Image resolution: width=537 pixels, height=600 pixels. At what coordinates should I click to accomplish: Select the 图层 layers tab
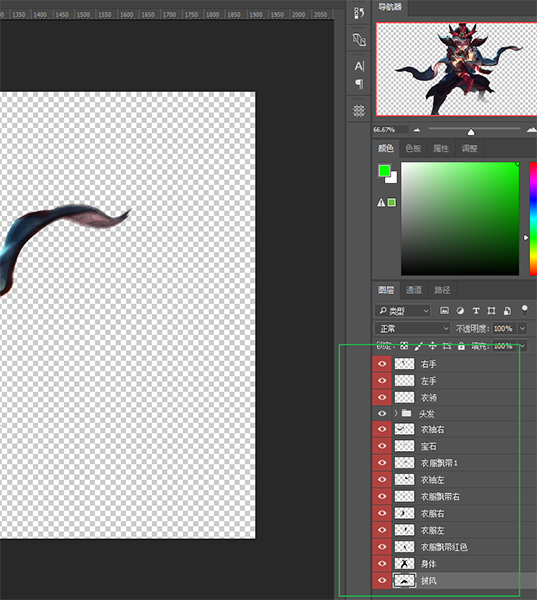386,290
